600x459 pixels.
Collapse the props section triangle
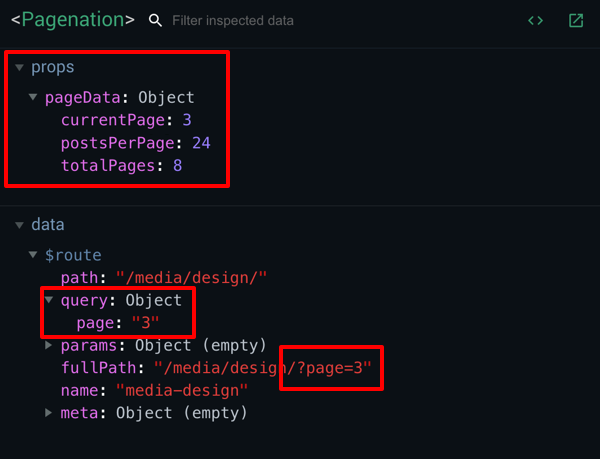[x=20, y=68]
